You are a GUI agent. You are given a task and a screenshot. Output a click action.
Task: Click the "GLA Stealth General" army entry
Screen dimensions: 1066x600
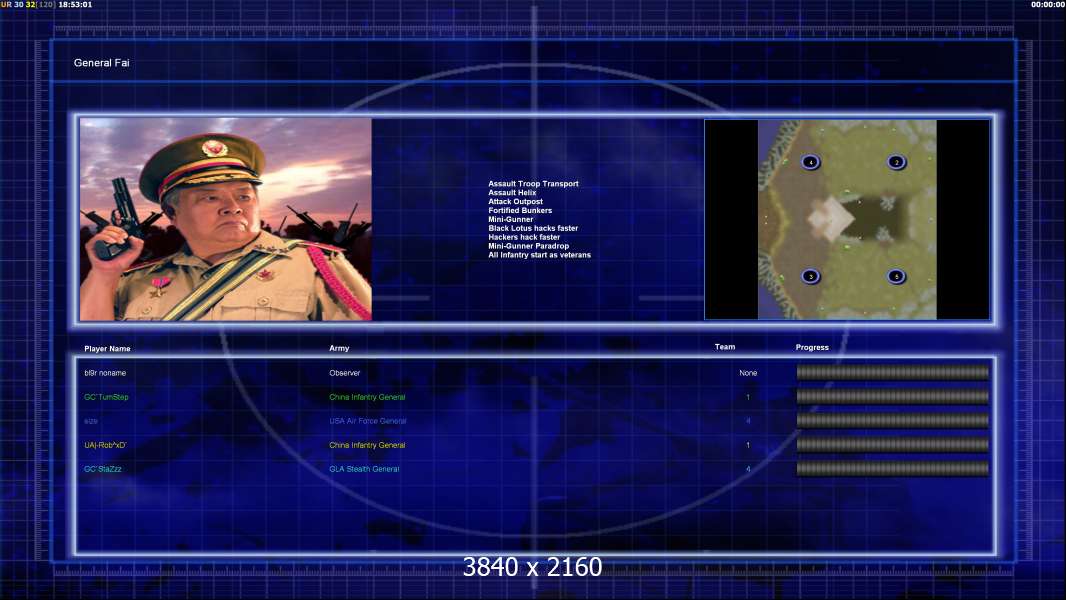click(x=364, y=469)
